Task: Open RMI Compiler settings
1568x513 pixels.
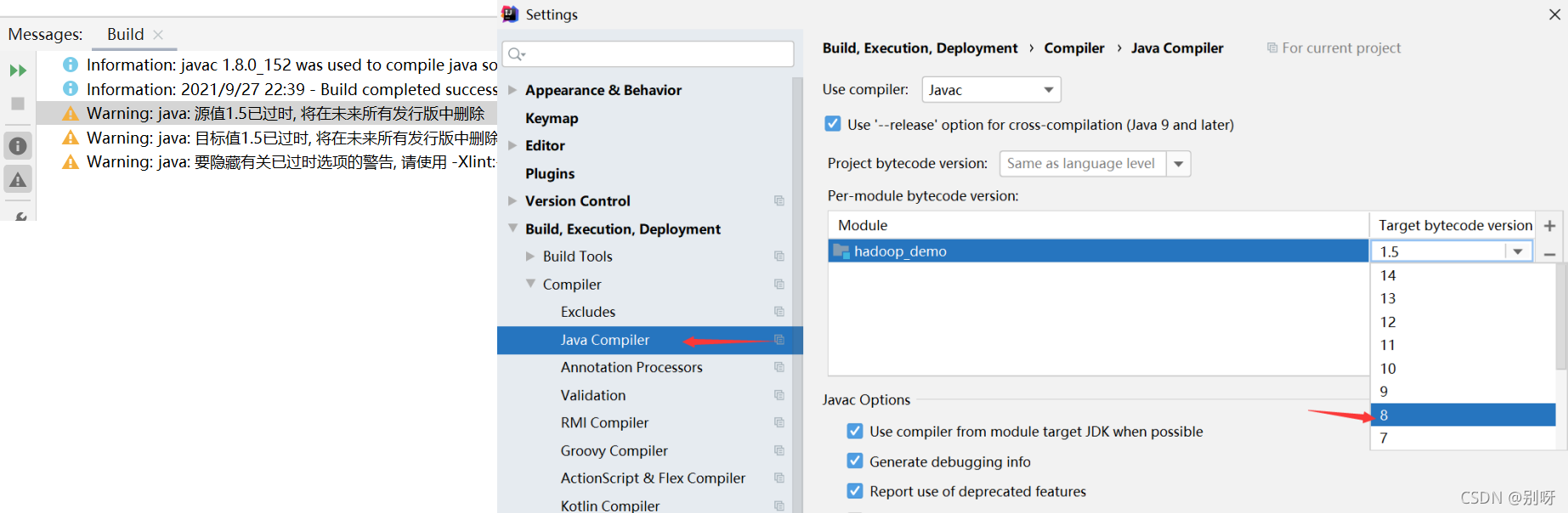Action: point(604,423)
